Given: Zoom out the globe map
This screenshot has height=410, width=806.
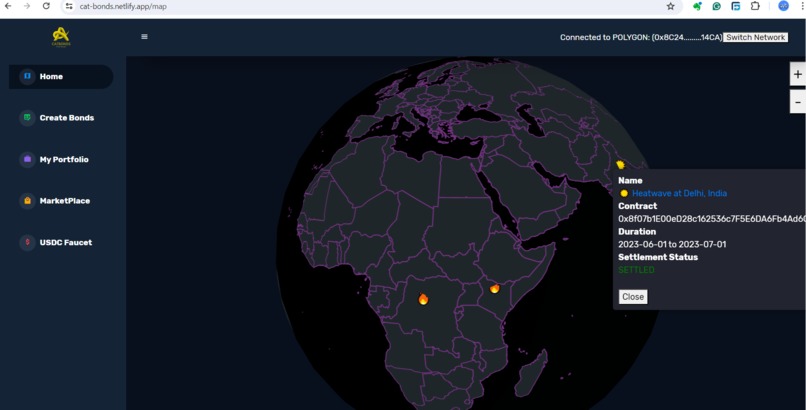Looking at the screenshot, I should (797, 102).
